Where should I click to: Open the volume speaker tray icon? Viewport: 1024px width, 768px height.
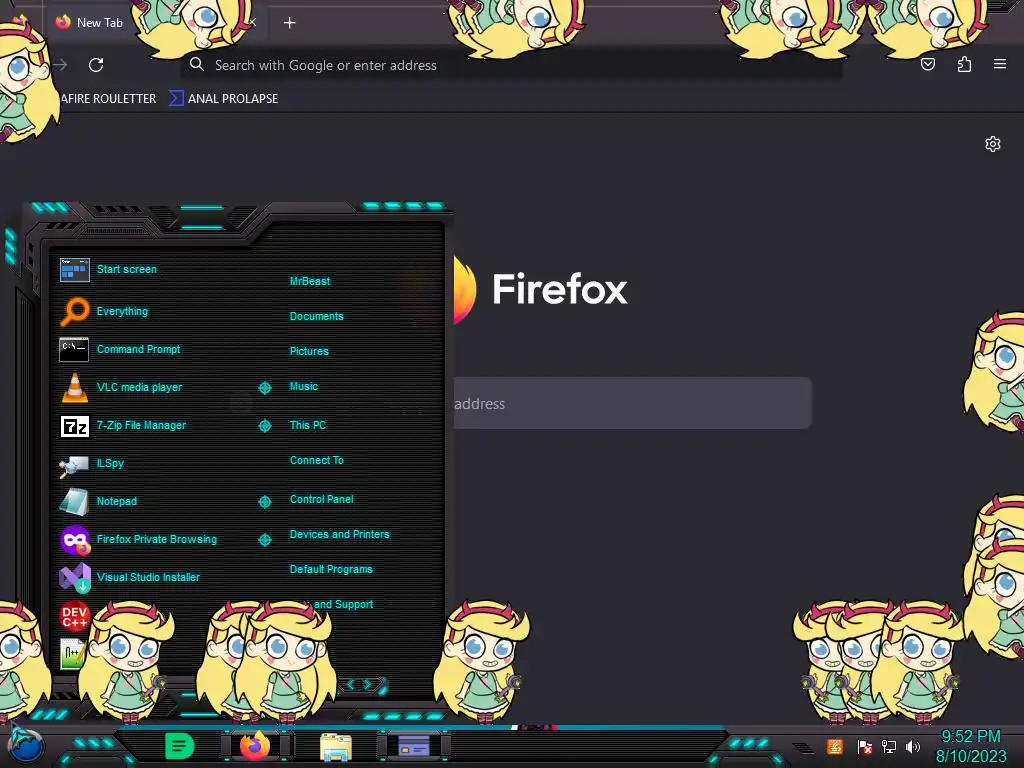[912, 746]
